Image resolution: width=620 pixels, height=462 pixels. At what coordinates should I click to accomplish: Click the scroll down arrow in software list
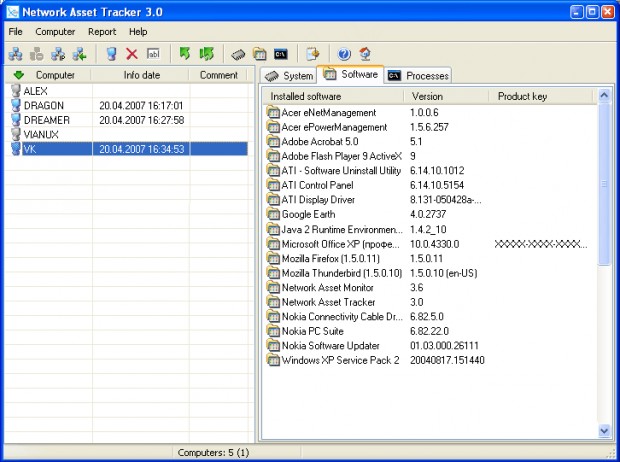click(x=604, y=430)
